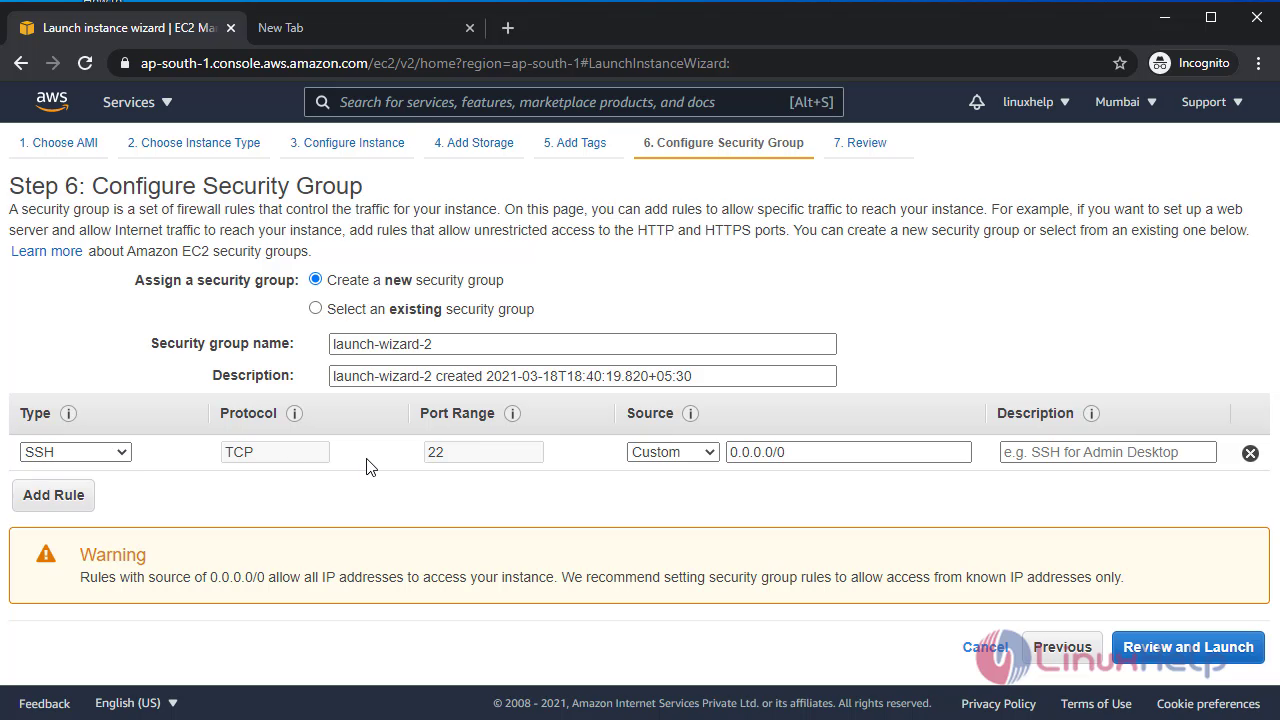The width and height of the screenshot is (1280, 720).
Task: Select an existing security group radio
Action: pos(315,308)
